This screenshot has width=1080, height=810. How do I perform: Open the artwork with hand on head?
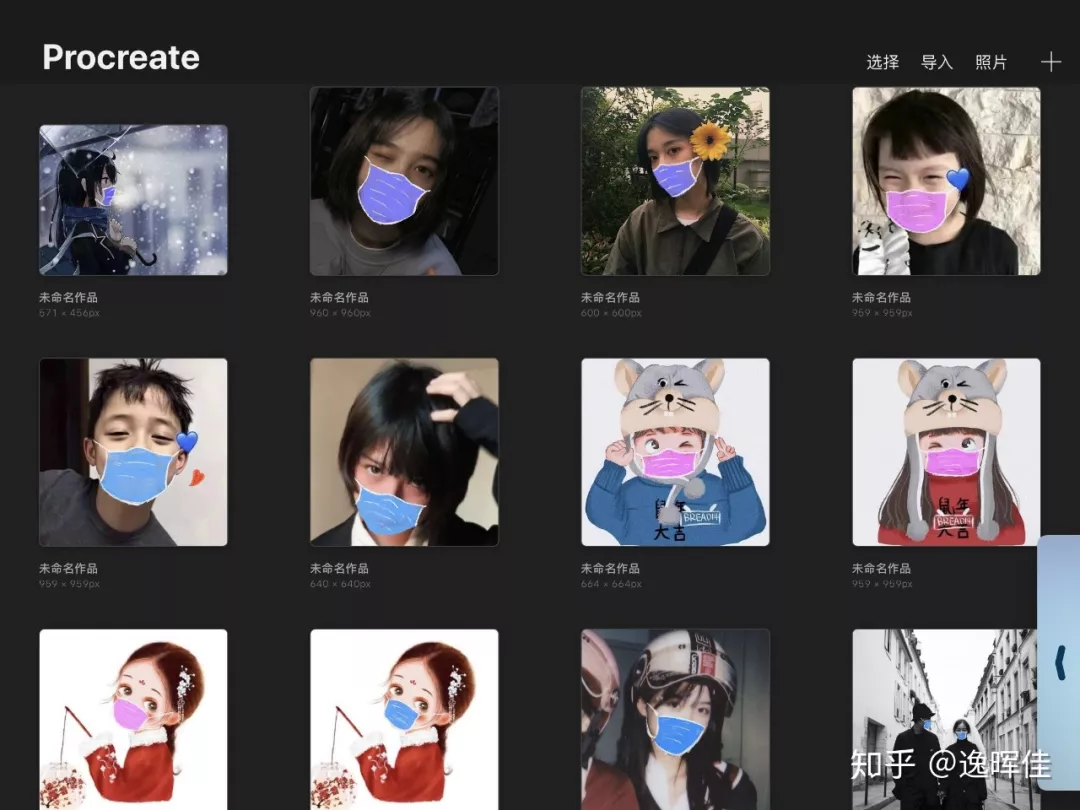click(404, 452)
